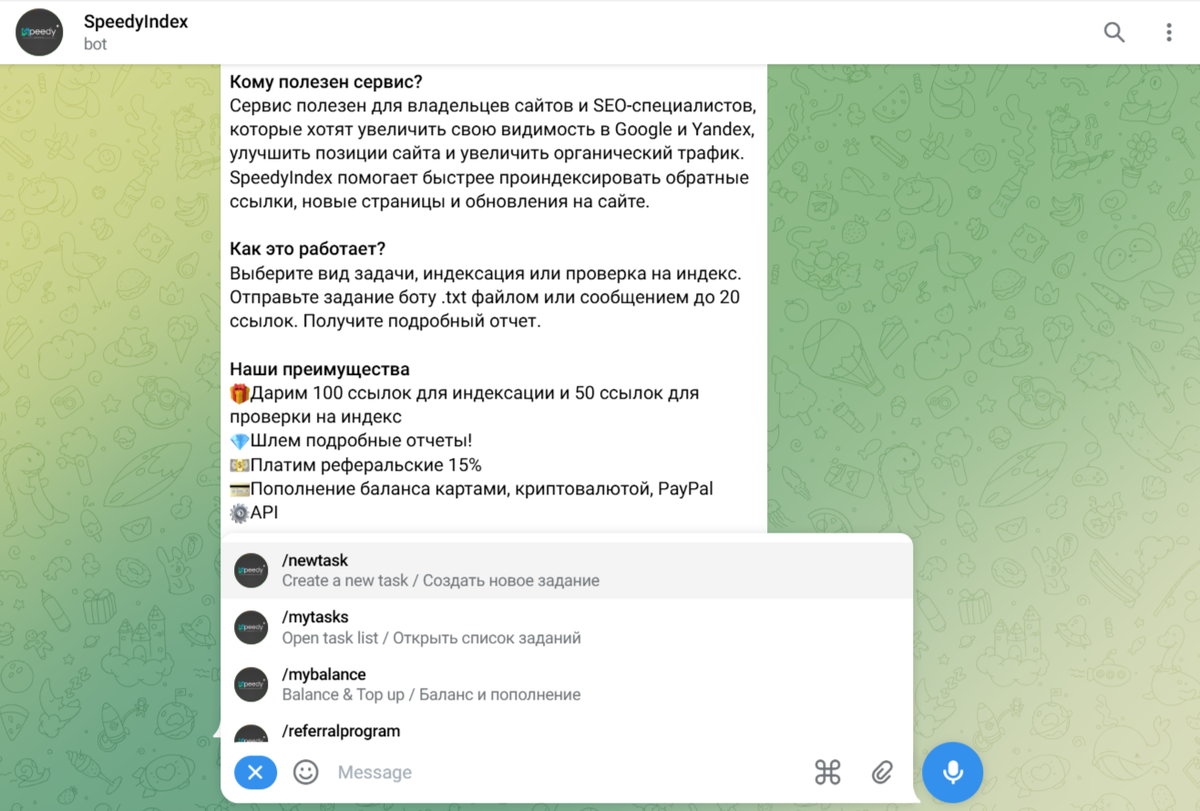Click 'Create a new task' description text
Image resolution: width=1200 pixels, height=811 pixels.
pyautogui.click(x=345, y=580)
